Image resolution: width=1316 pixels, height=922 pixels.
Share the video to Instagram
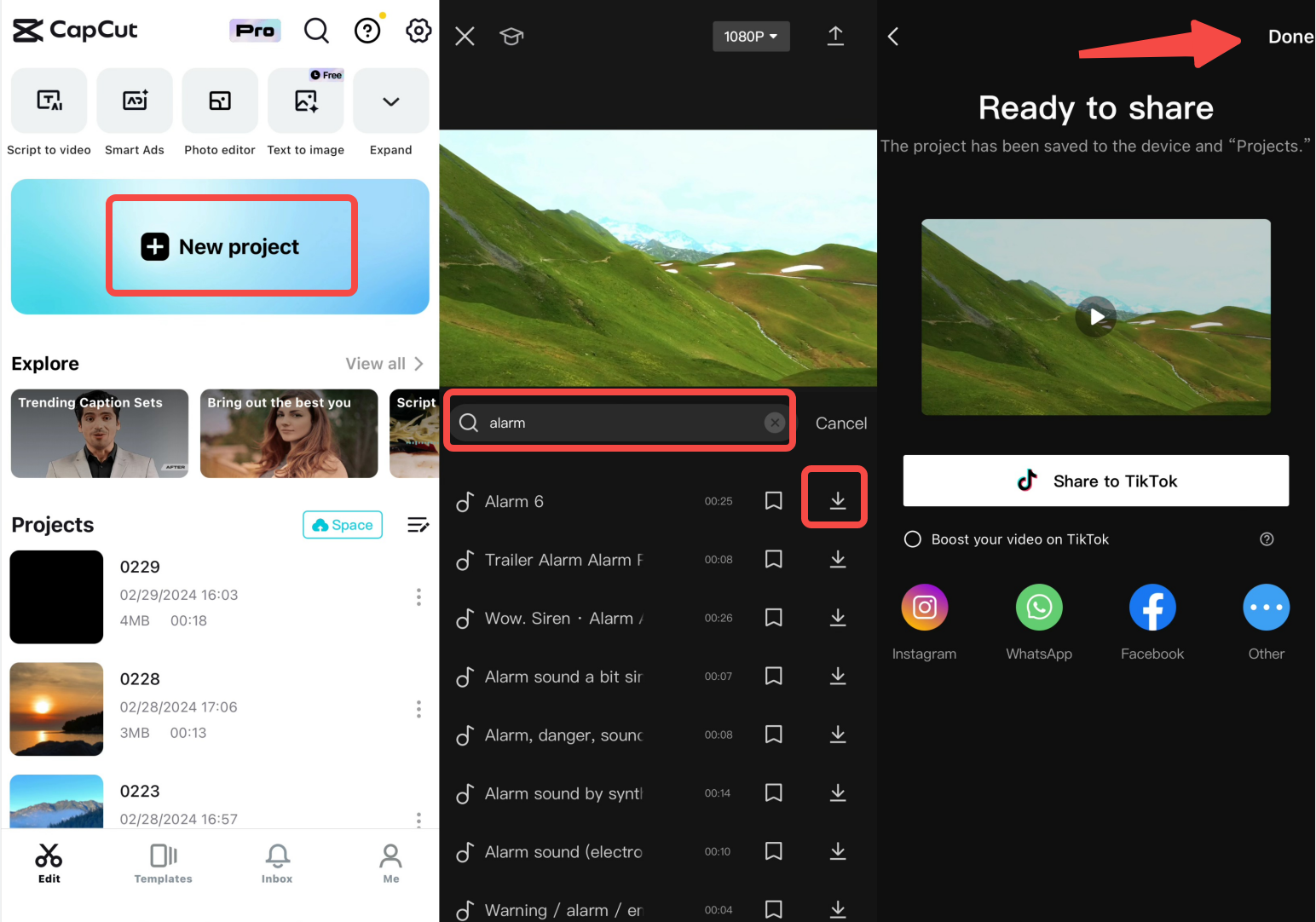click(x=924, y=608)
